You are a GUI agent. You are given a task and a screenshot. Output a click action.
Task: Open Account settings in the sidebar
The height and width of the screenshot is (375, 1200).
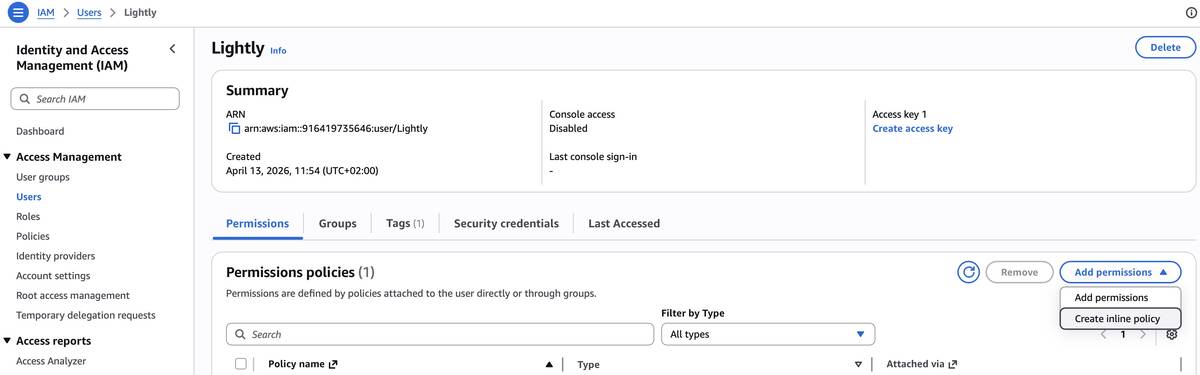point(53,276)
